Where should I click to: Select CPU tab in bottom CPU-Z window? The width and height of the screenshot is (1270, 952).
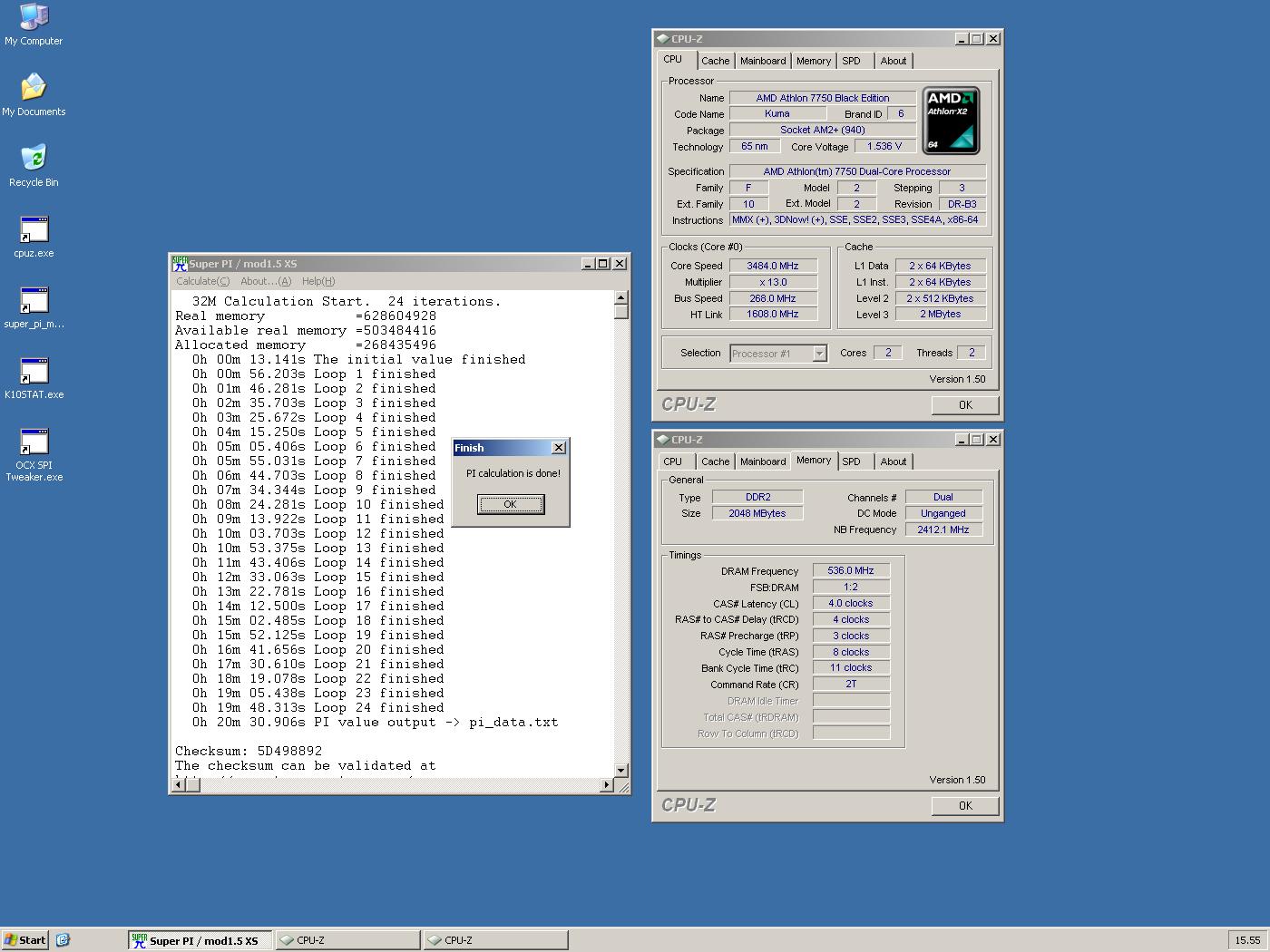(673, 461)
